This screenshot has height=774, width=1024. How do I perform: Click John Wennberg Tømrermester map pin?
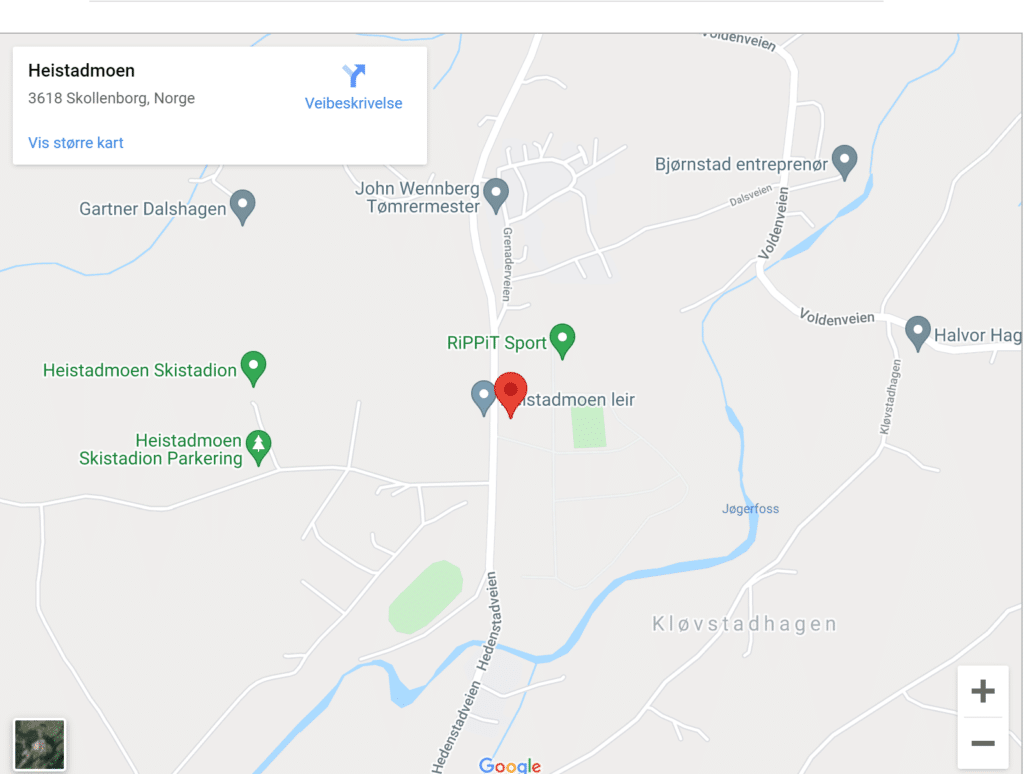496,195
